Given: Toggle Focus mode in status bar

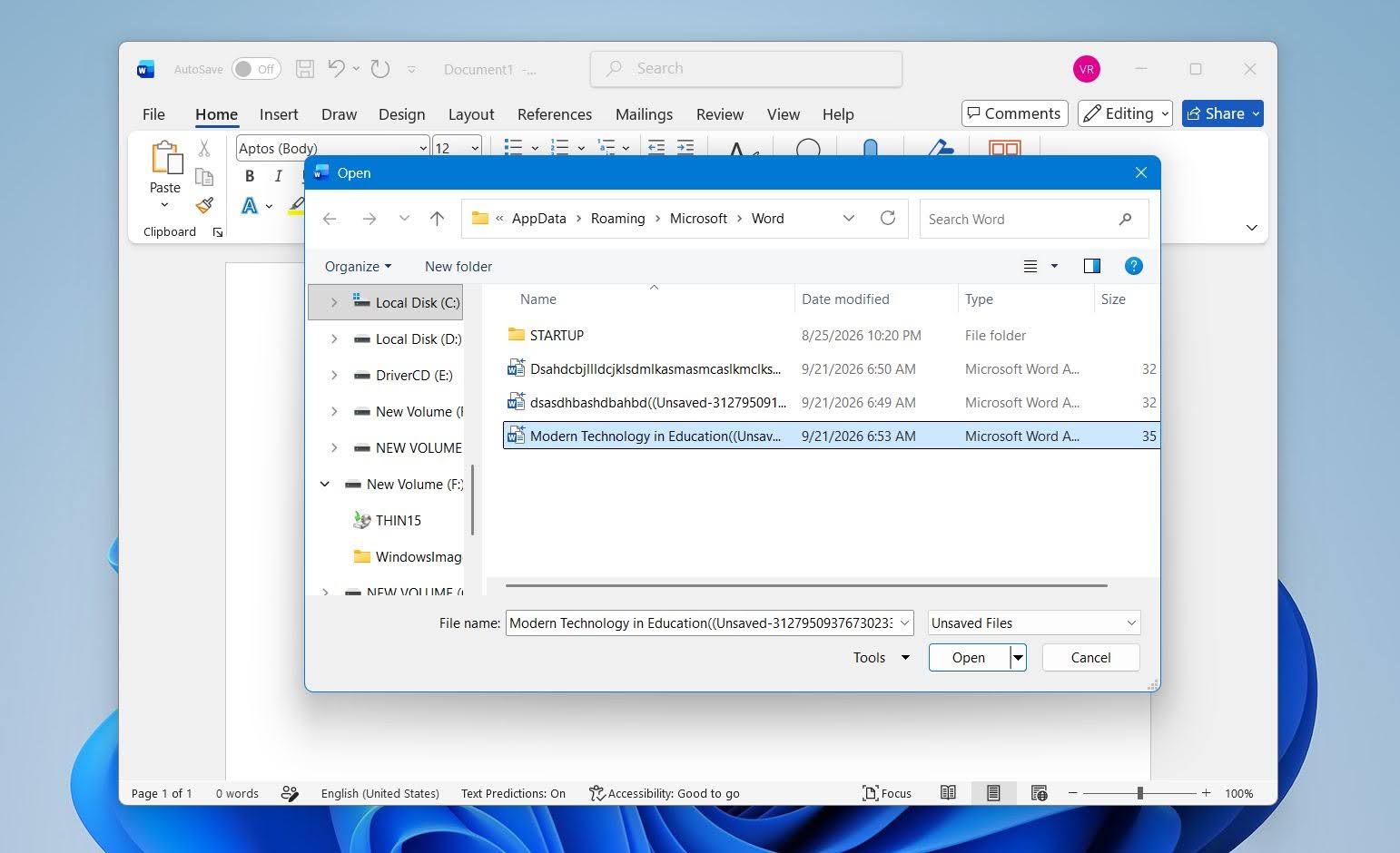Looking at the screenshot, I should point(886,793).
